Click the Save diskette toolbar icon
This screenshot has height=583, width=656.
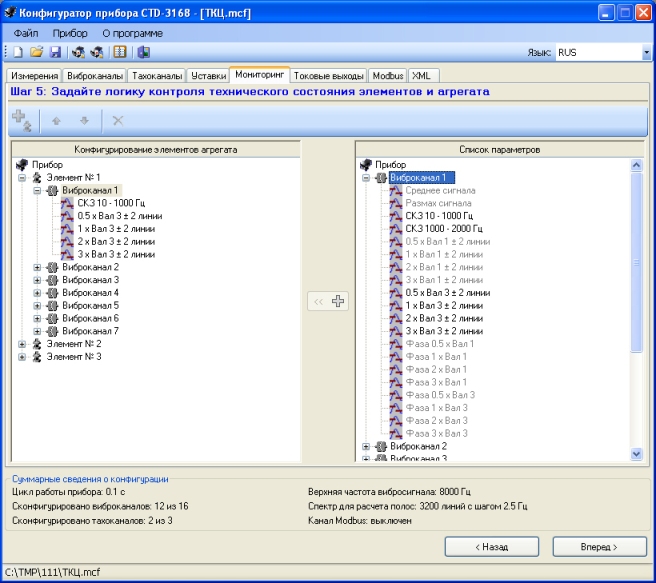(x=55, y=52)
